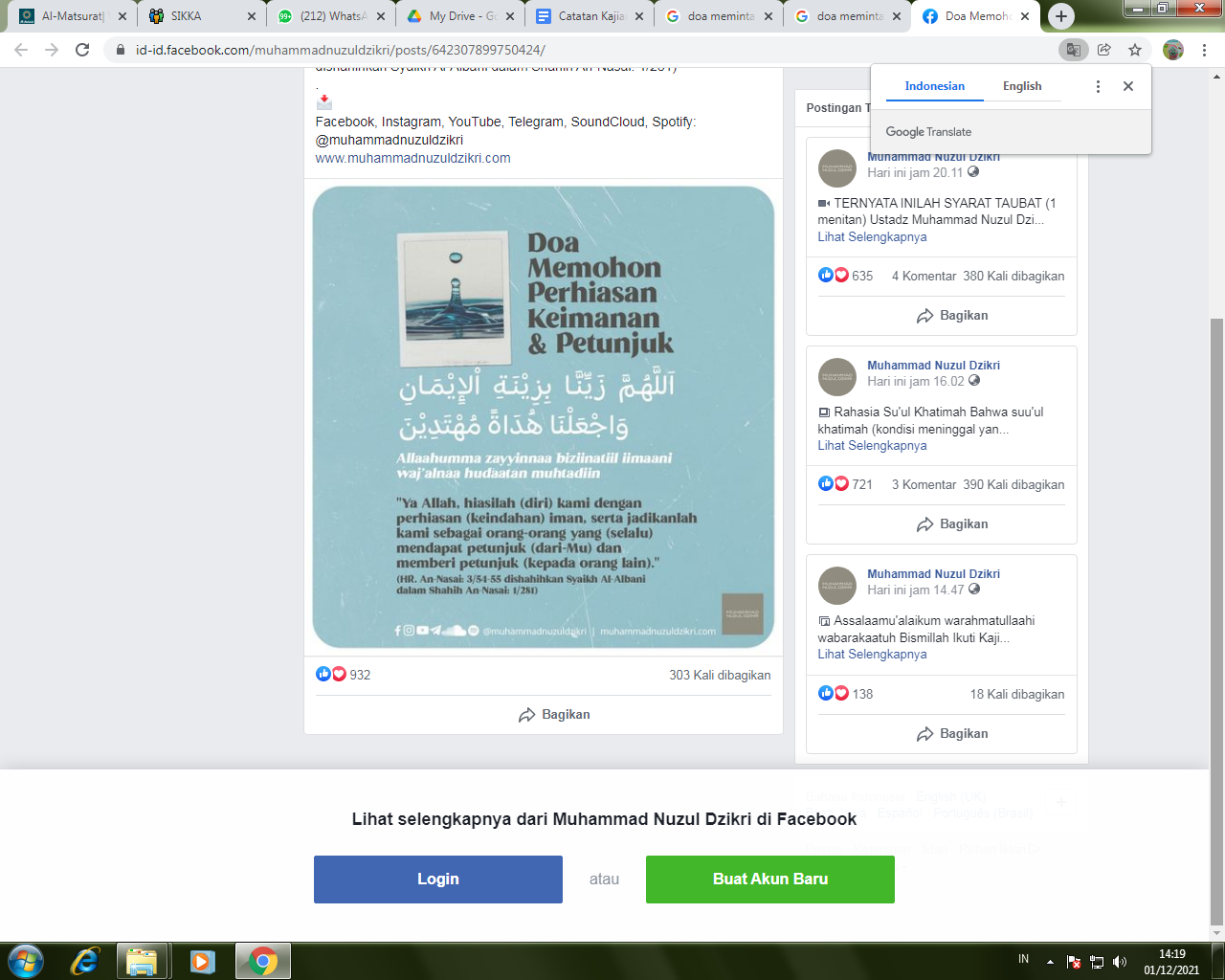Screen dimensions: 1225x980
Task: Click the page vertical scrollbar
Action: pyautogui.click(x=1216, y=622)
